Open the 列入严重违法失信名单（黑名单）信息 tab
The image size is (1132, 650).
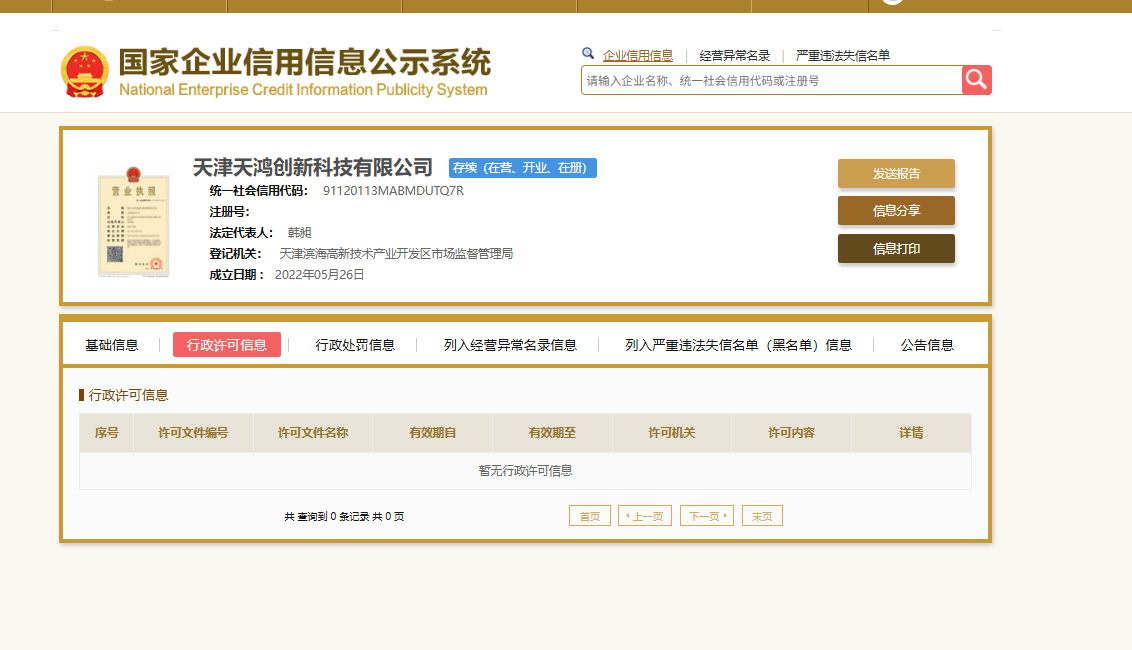pyautogui.click(x=739, y=345)
